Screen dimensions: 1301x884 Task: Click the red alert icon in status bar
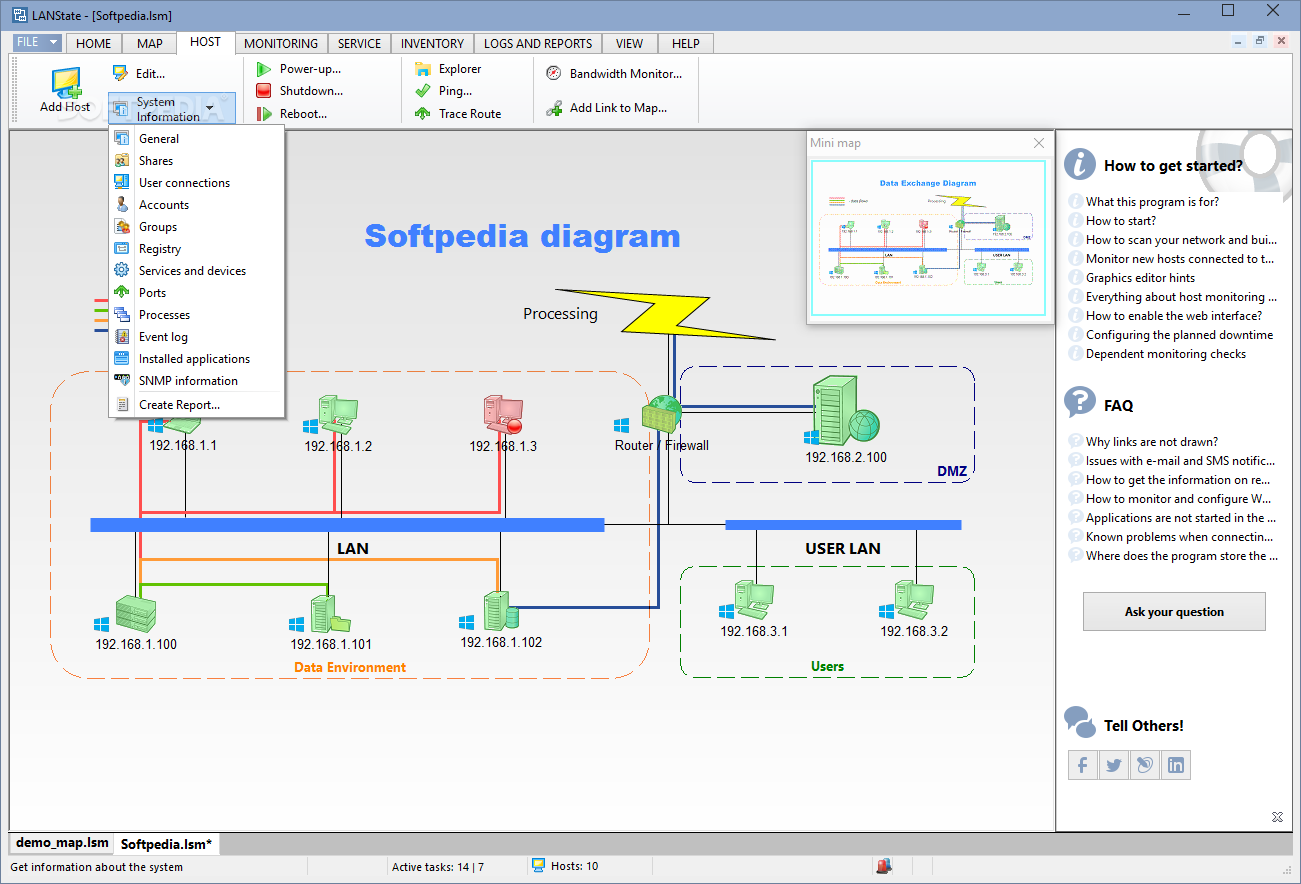pos(884,866)
